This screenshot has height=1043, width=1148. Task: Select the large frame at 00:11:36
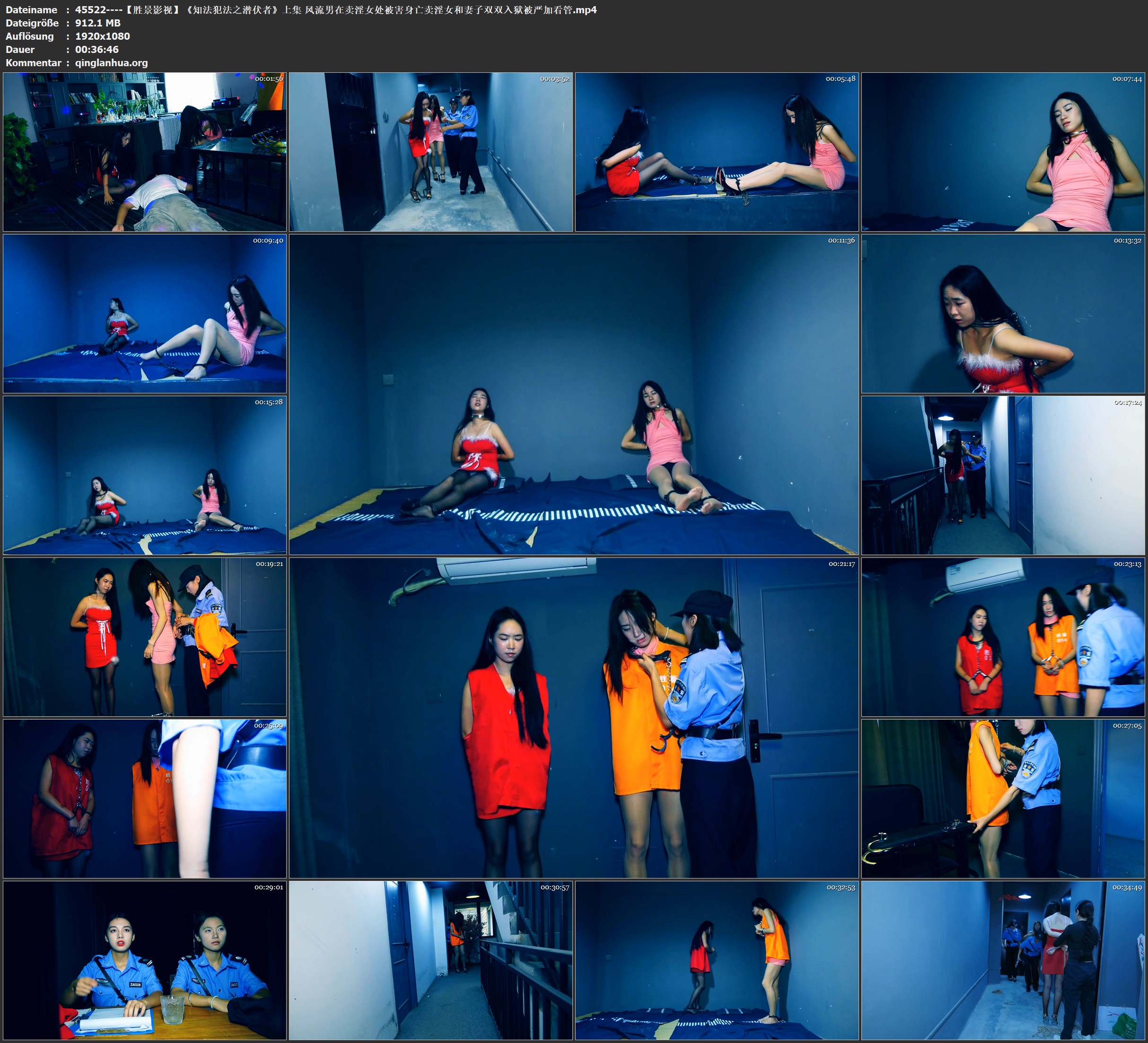pyautogui.click(x=573, y=394)
